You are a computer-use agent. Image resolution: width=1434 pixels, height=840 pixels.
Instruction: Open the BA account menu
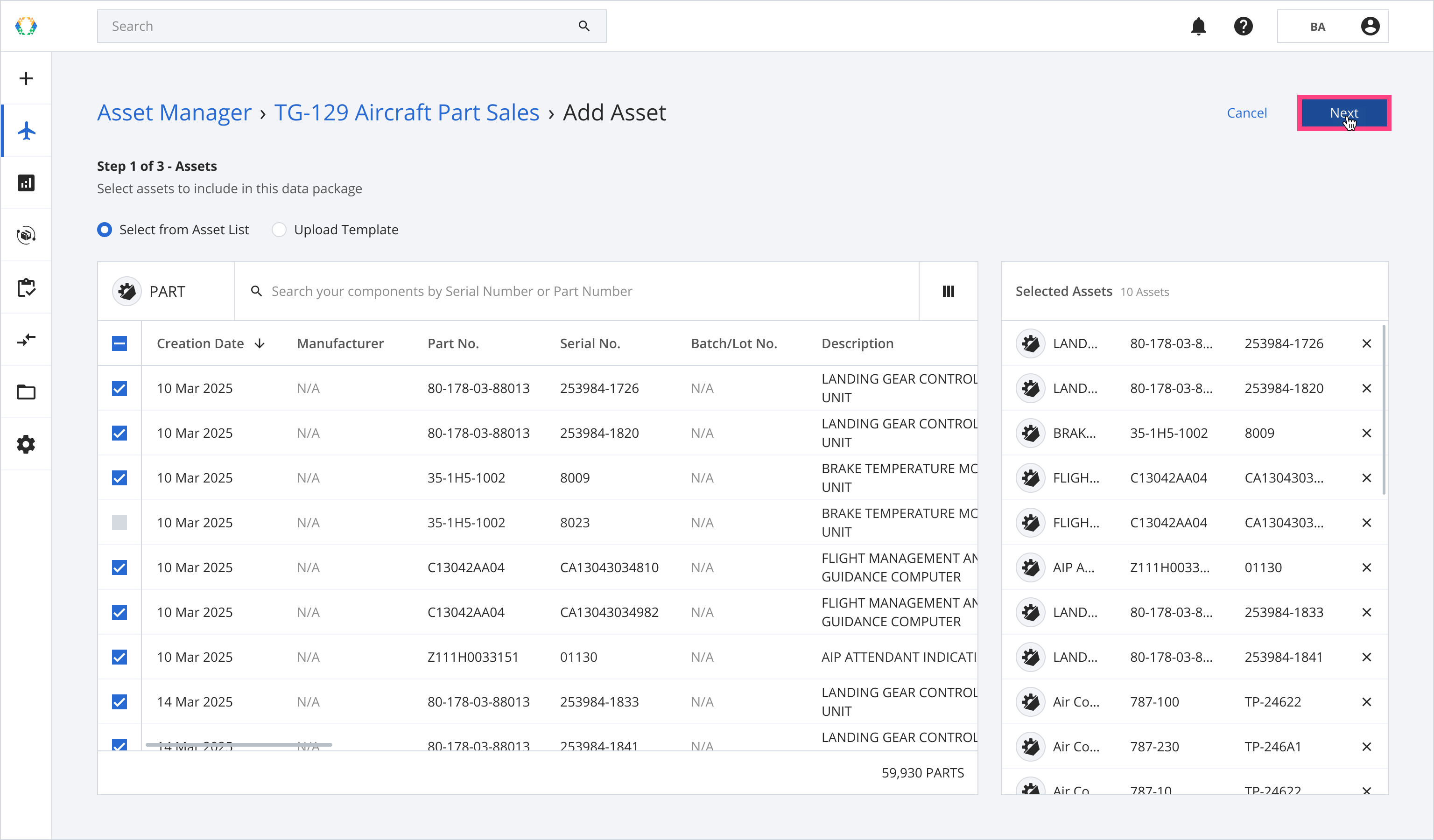tap(1332, 26)
